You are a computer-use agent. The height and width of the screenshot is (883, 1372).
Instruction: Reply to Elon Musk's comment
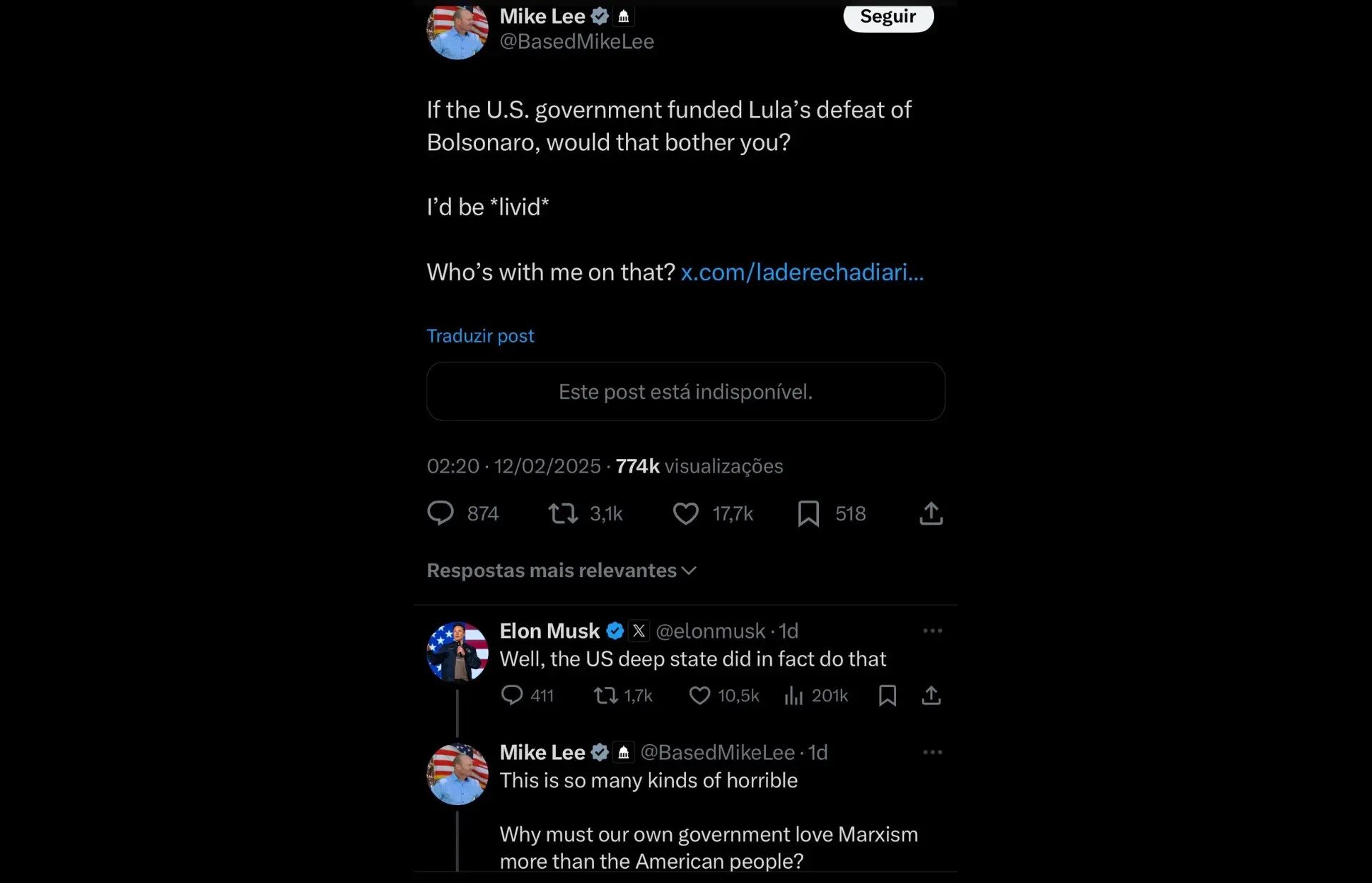pyautogui.click(x=512, y=695)
